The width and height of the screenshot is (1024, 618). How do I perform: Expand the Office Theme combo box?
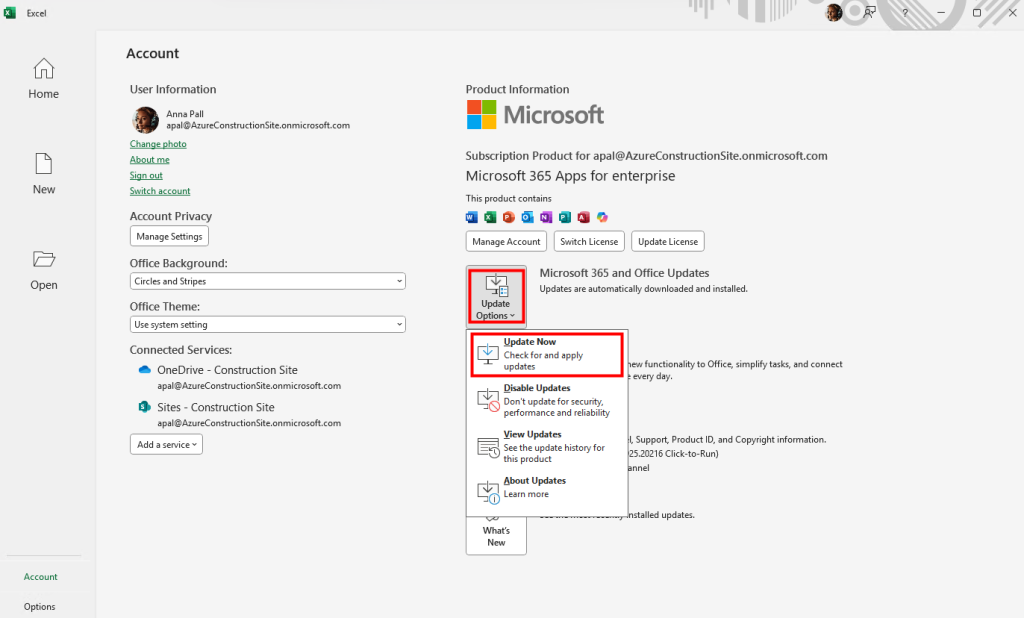pos(268,324)
